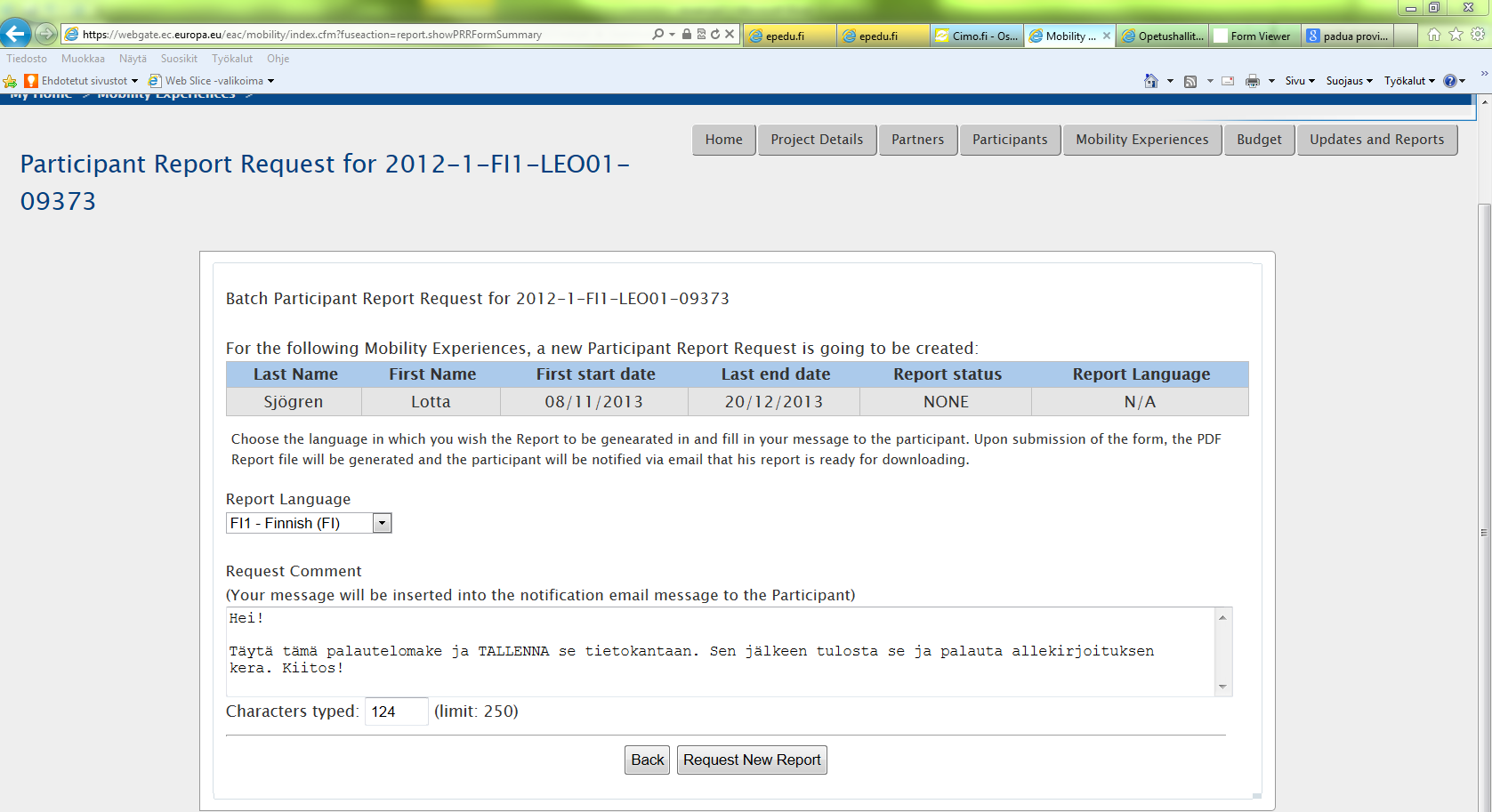Click the 08/11/2013 start date cell
Screen dimensions: 1492x812
coord(594,402)
